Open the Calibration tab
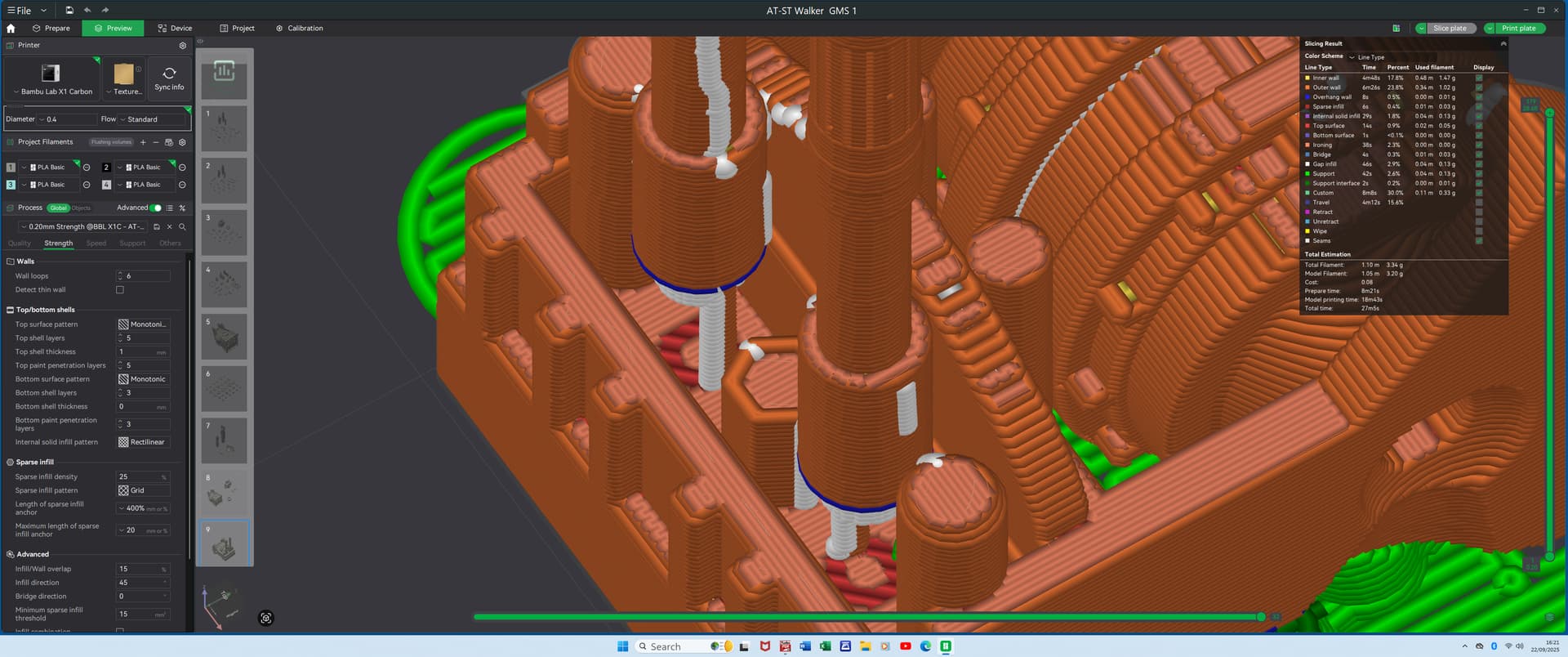 (x=299, y=29)
